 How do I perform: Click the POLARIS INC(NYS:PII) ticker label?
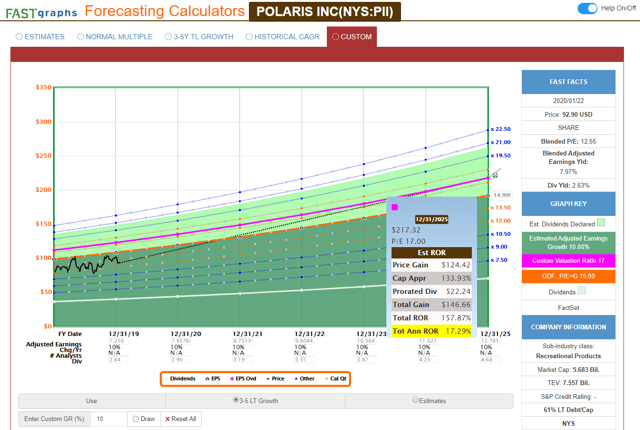coord(325,11)
